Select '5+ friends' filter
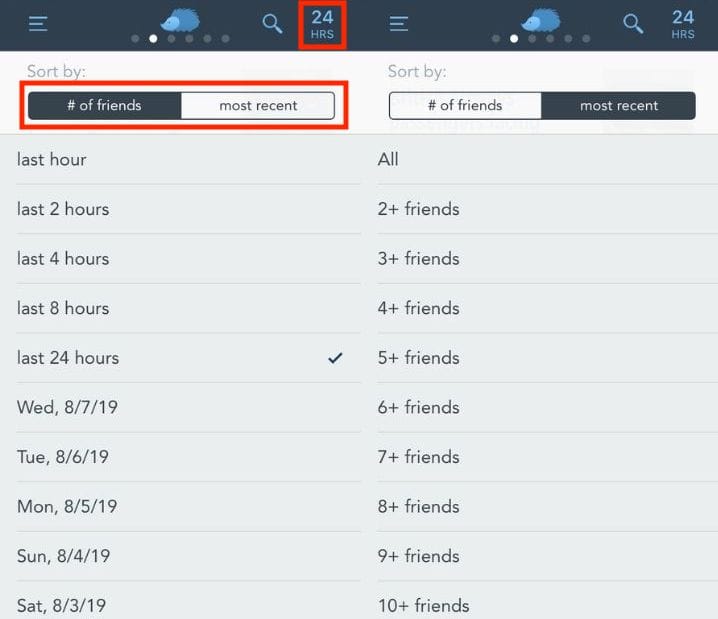 tap(419, 358)
